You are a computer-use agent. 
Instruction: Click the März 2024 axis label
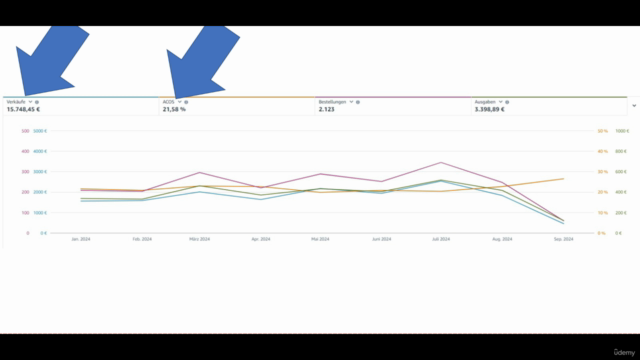point(200,239)
